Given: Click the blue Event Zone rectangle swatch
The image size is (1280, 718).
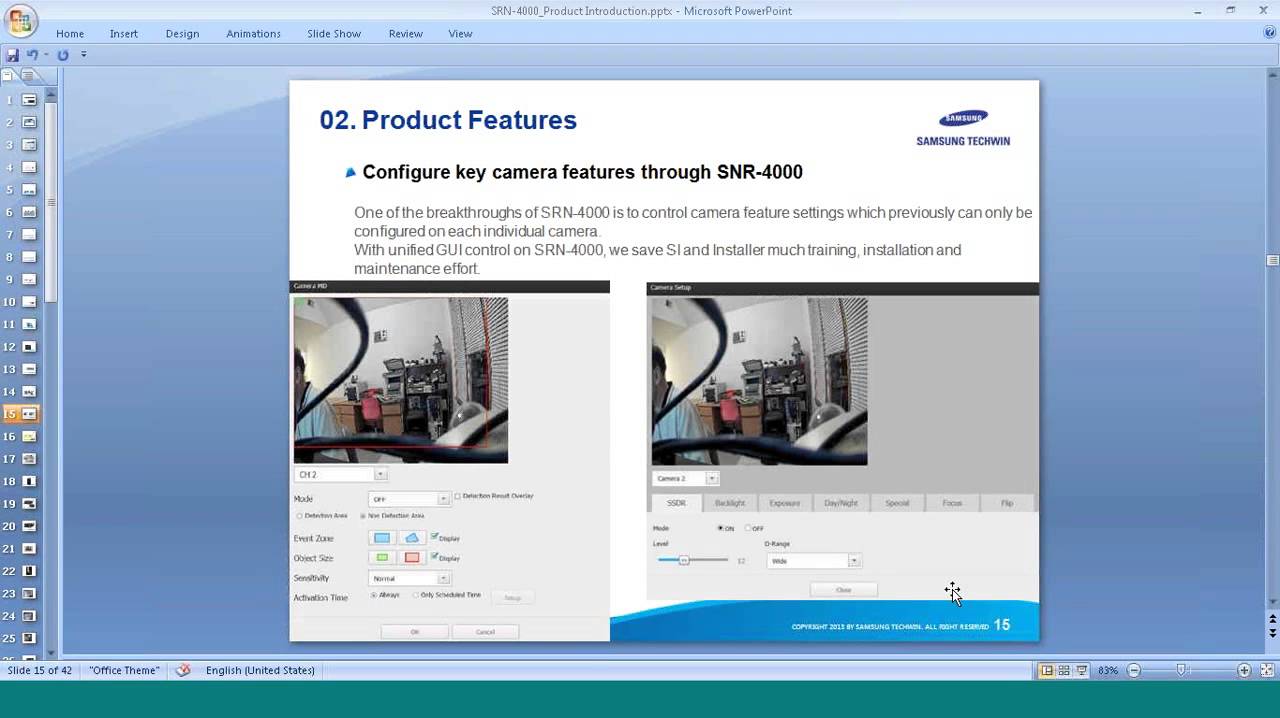Looking at the screenshot, I should tap(382, 538).
